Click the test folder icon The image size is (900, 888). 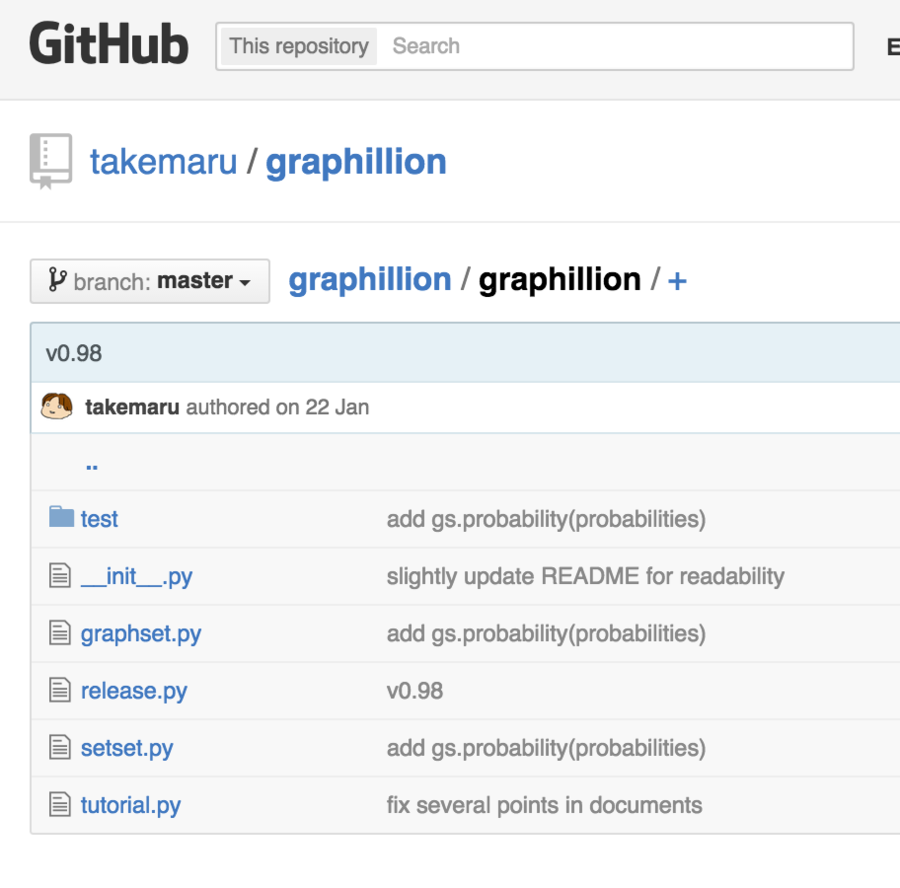(x=61, y=517)
